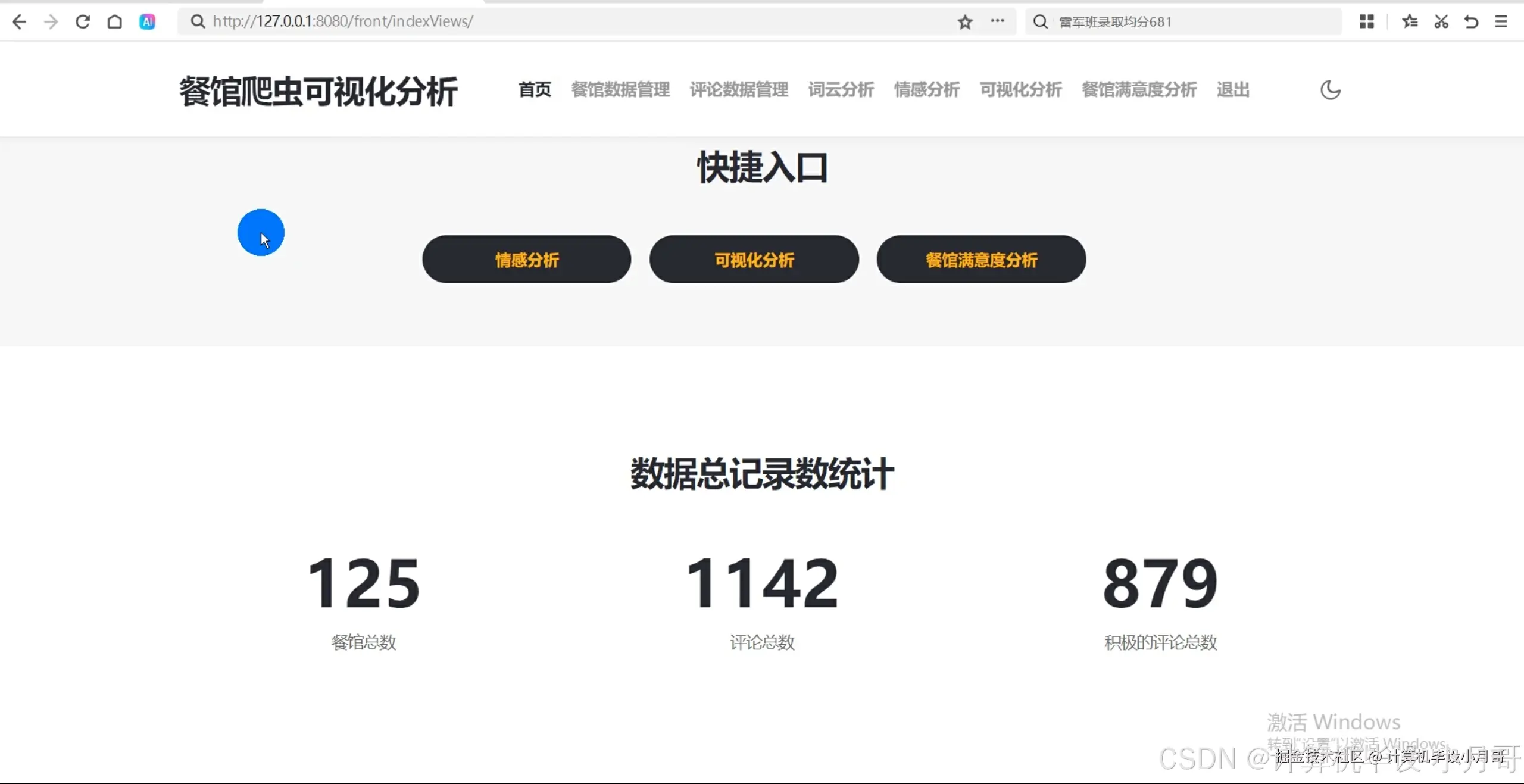Viewport: 1524px width, 784px height.
Task: Toggle dark mode with the moon icon
Action: [x=1330, y=90]
